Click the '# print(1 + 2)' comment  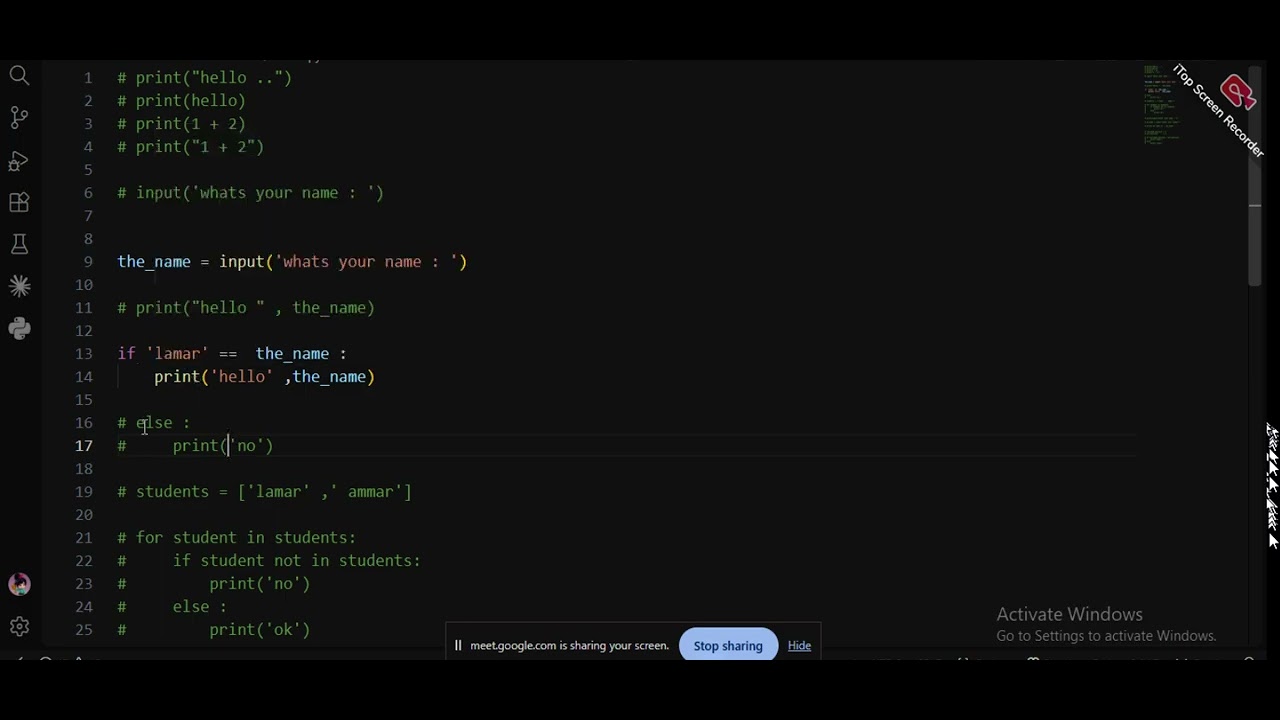(181, 123)
